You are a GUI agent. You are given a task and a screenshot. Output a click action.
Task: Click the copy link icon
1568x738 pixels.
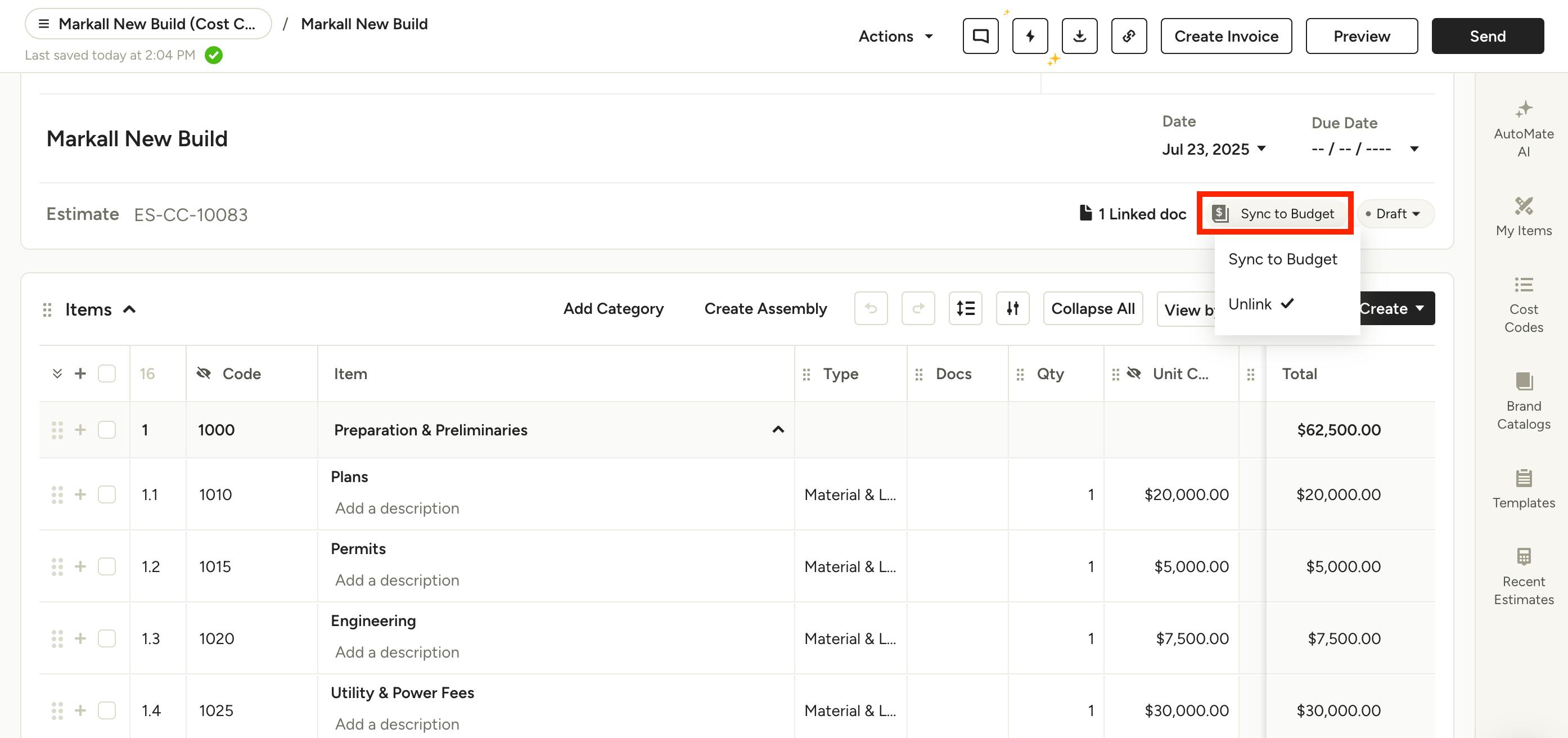pos(1129,36)
